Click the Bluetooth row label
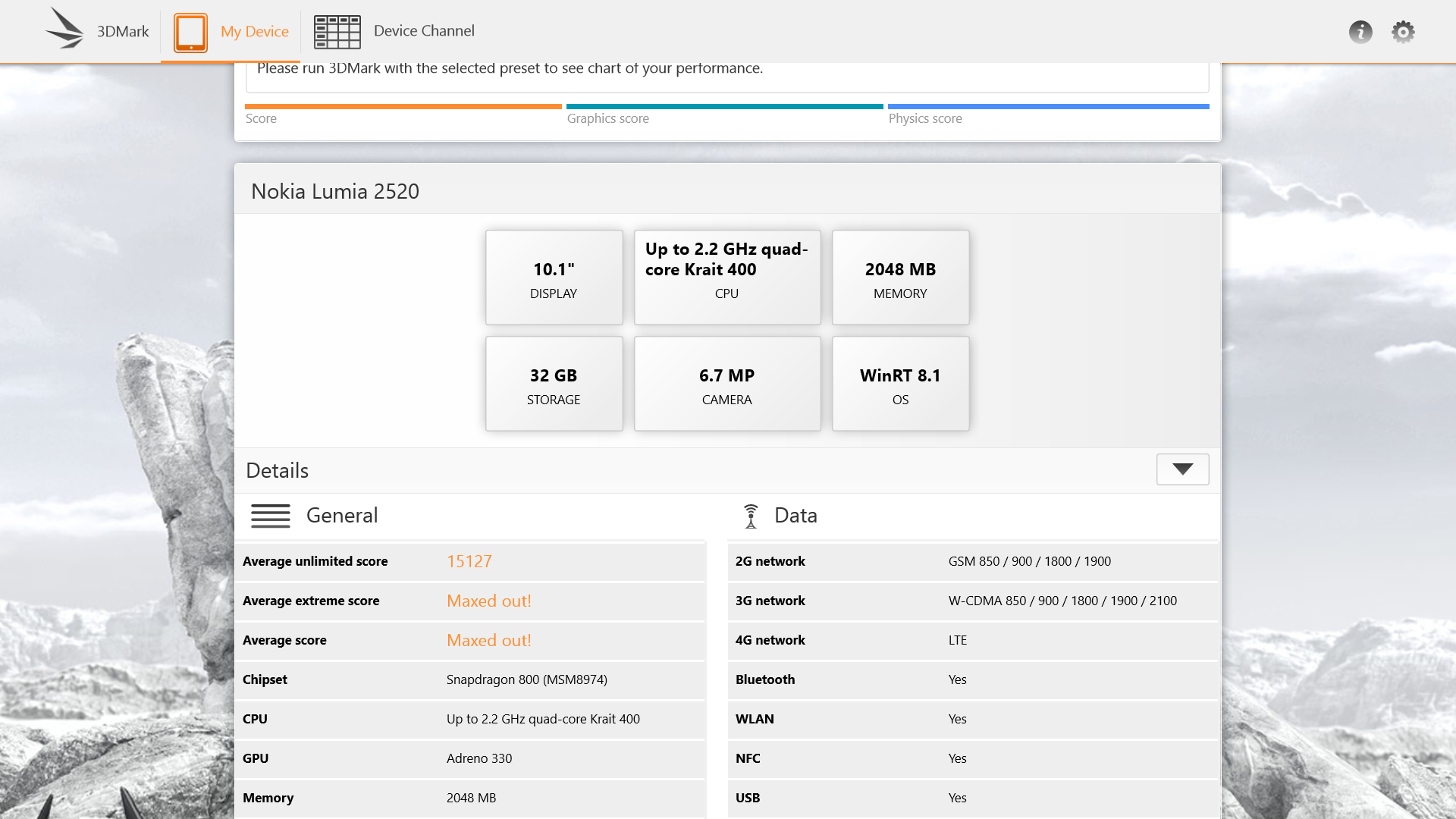Screen dimensions: 1456x819 pyautogui.click(x=765, y=679)
